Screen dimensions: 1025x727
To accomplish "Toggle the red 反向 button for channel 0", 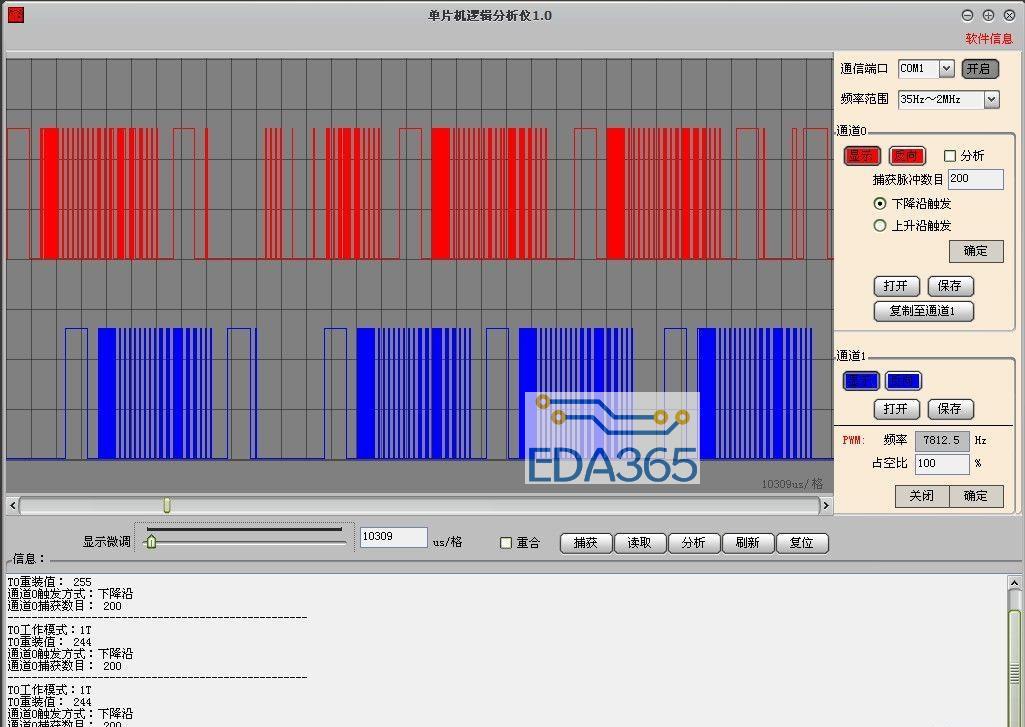I will coord(907,156).
